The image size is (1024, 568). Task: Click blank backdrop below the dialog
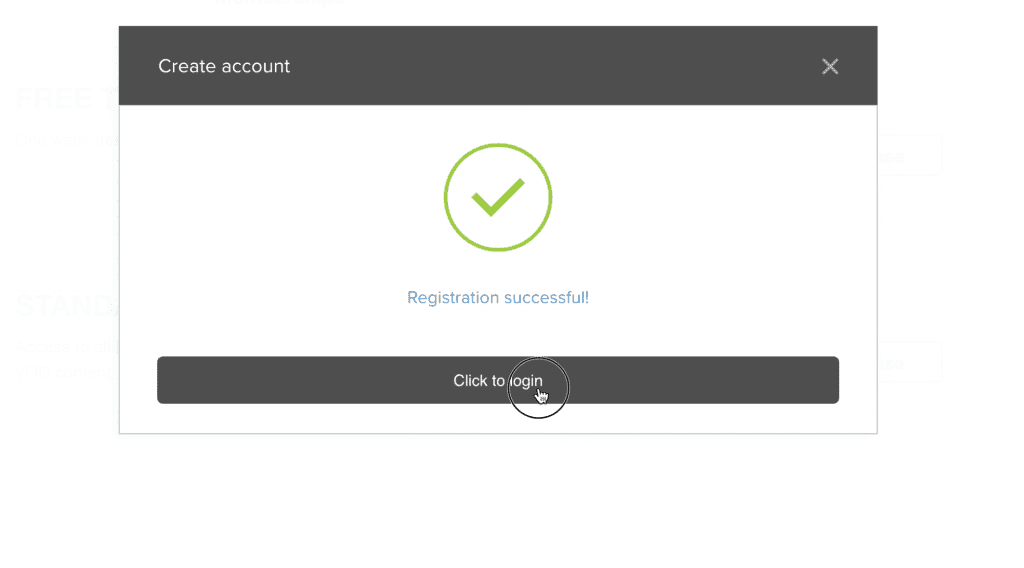point(498,503)
